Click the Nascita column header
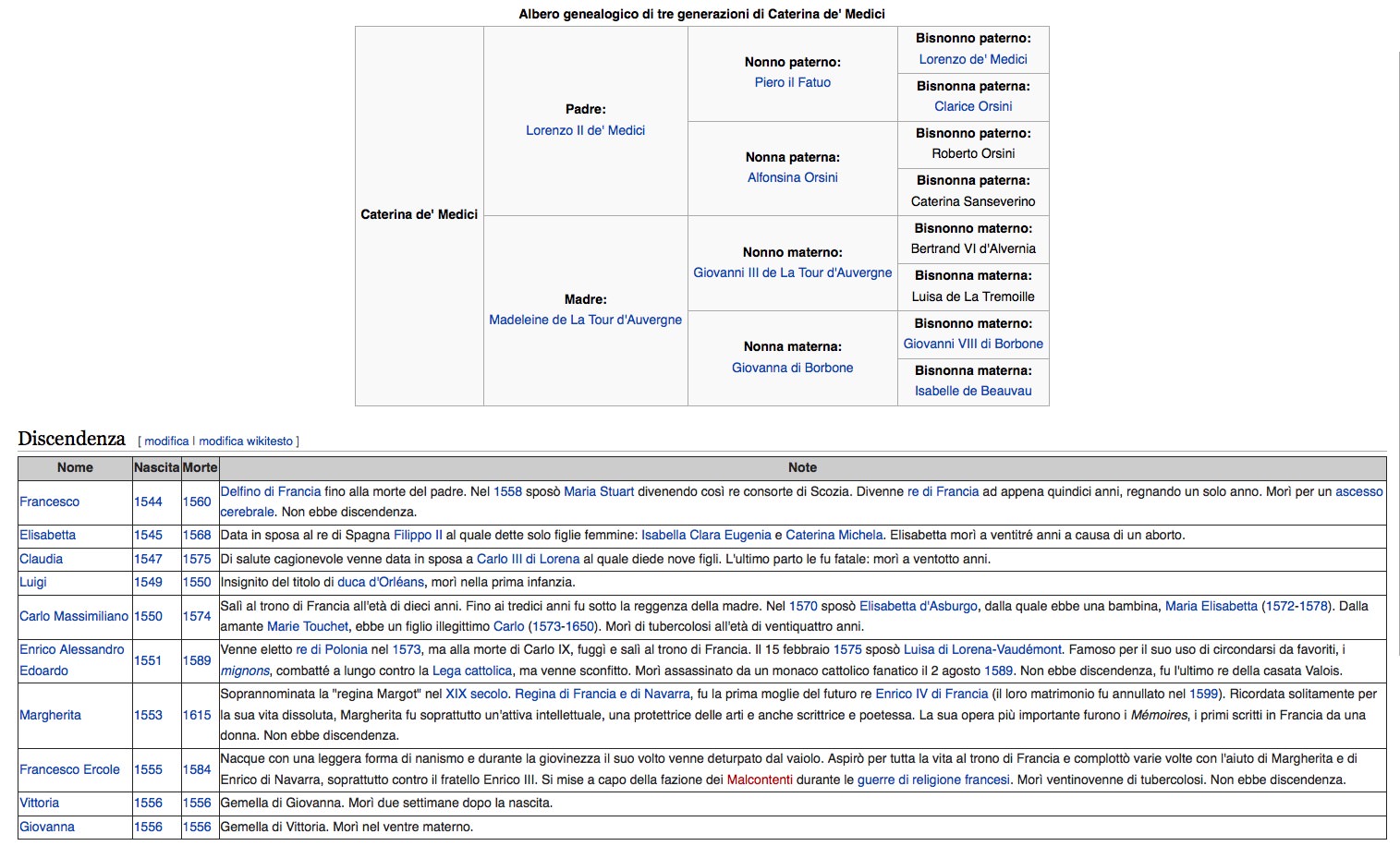The image size is (1400, 858). tap(156, 467)
